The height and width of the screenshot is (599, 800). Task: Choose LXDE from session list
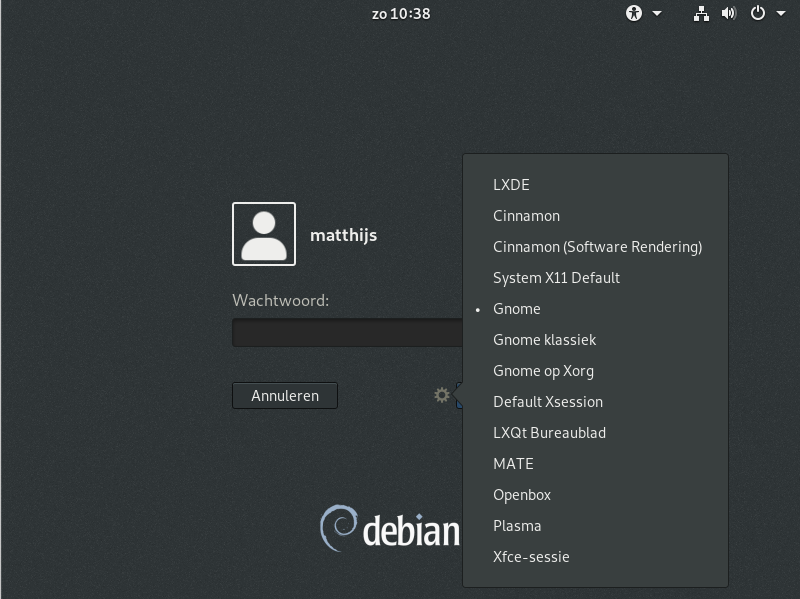pos(511,185)
